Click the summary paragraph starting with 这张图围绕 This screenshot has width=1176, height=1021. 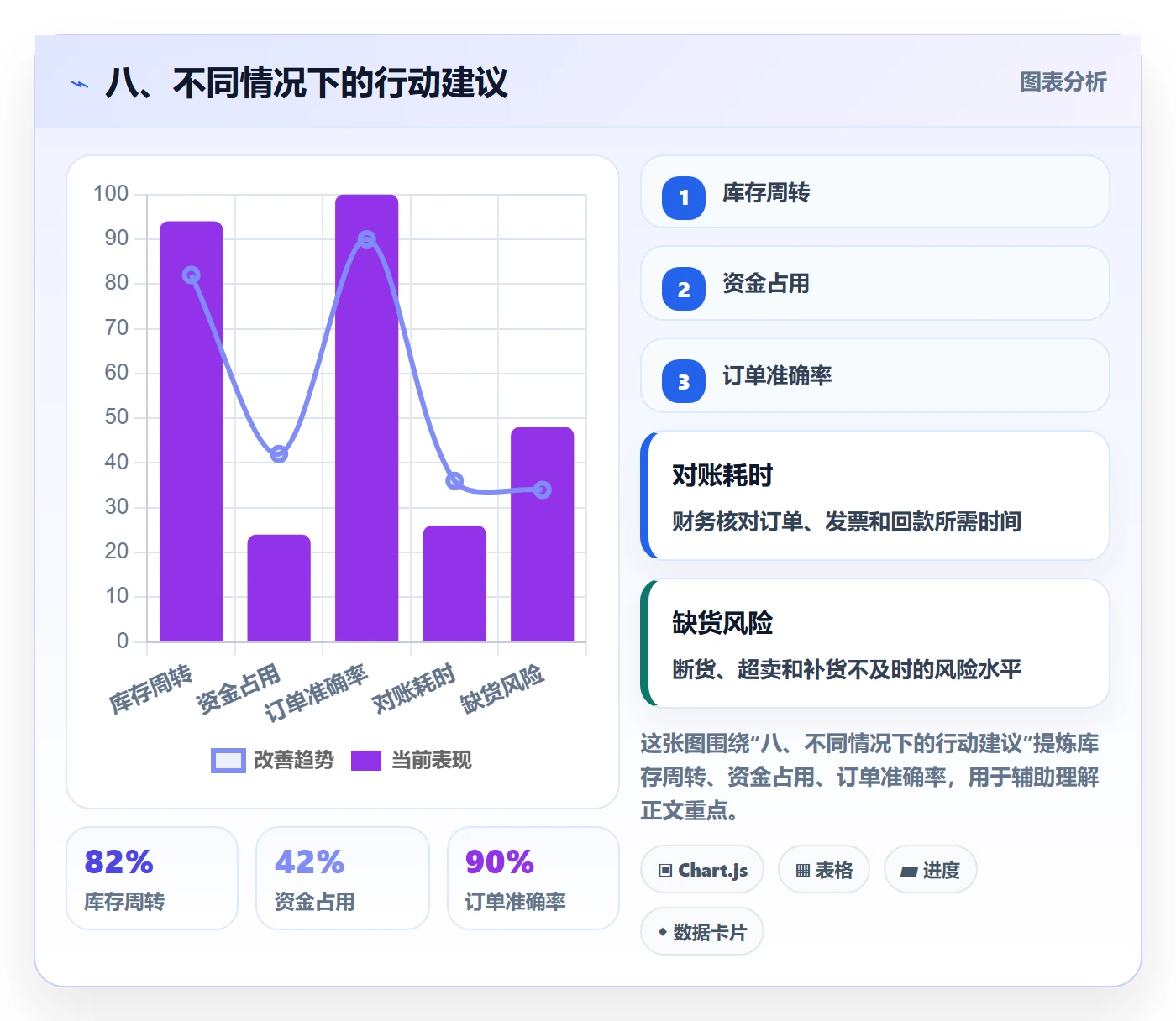pos(869,777)
